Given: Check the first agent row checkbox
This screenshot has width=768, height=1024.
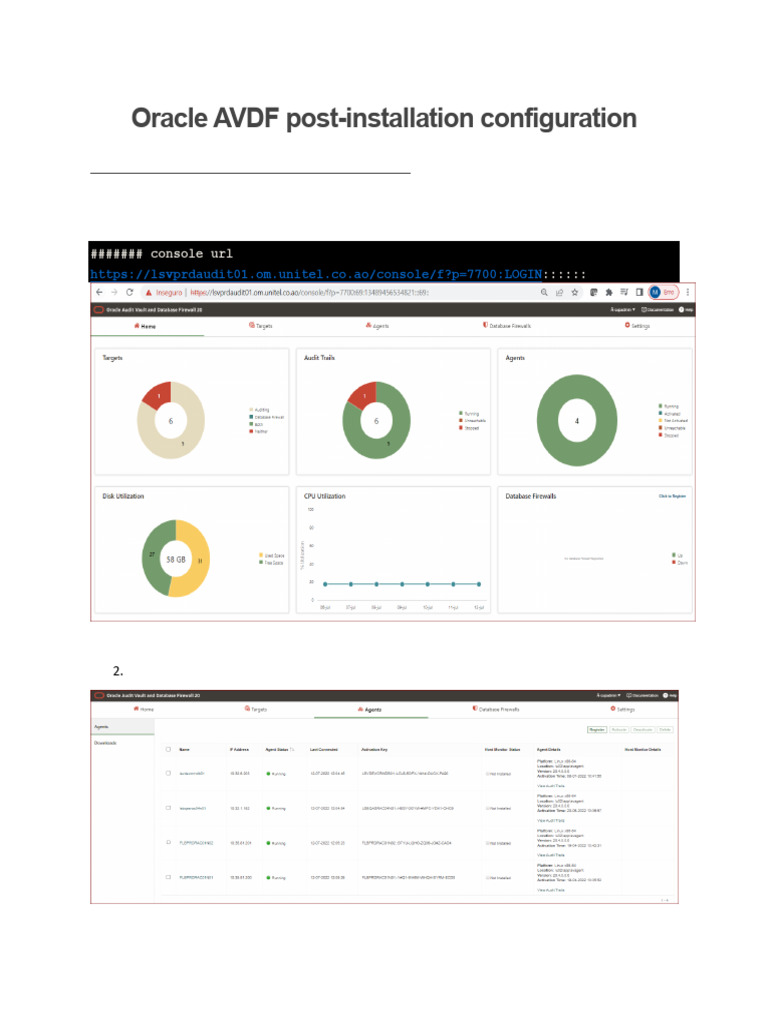Looking at the screenshot, I should coord(168,773).
